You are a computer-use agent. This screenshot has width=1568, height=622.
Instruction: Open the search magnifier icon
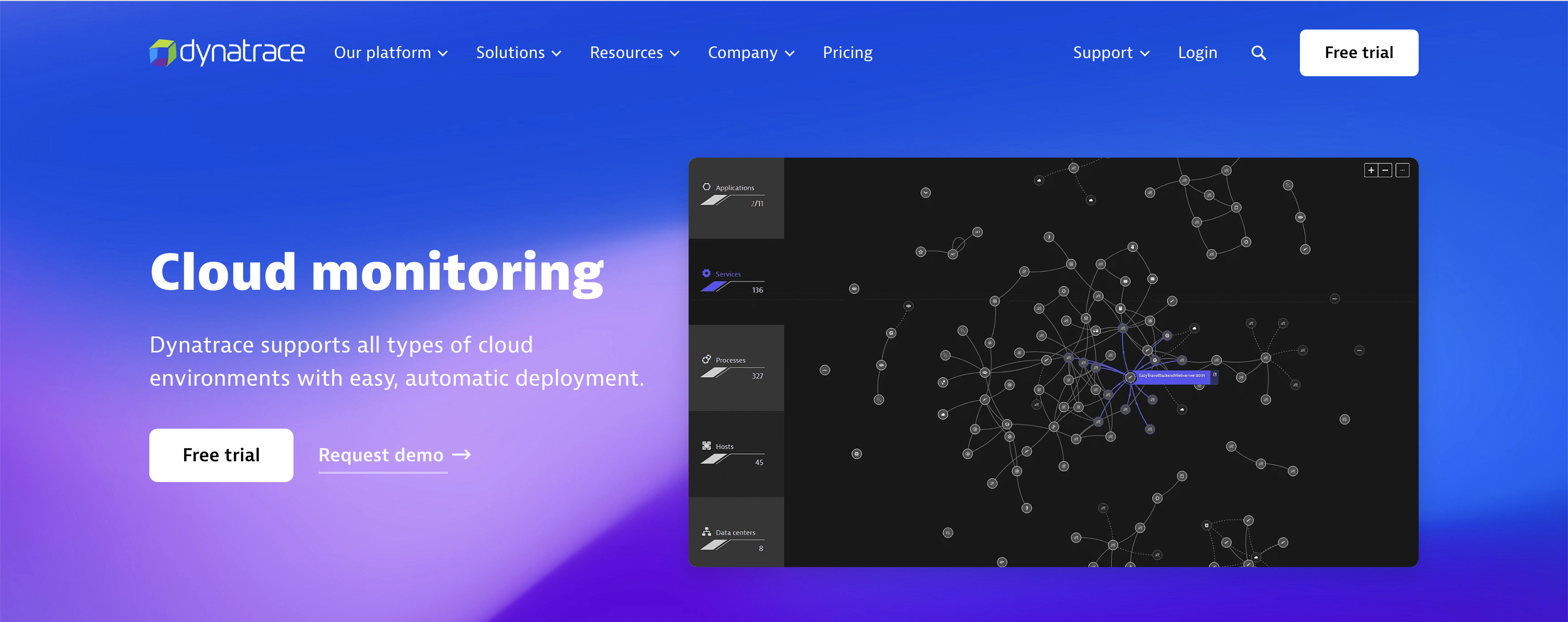pos(1258,53)
